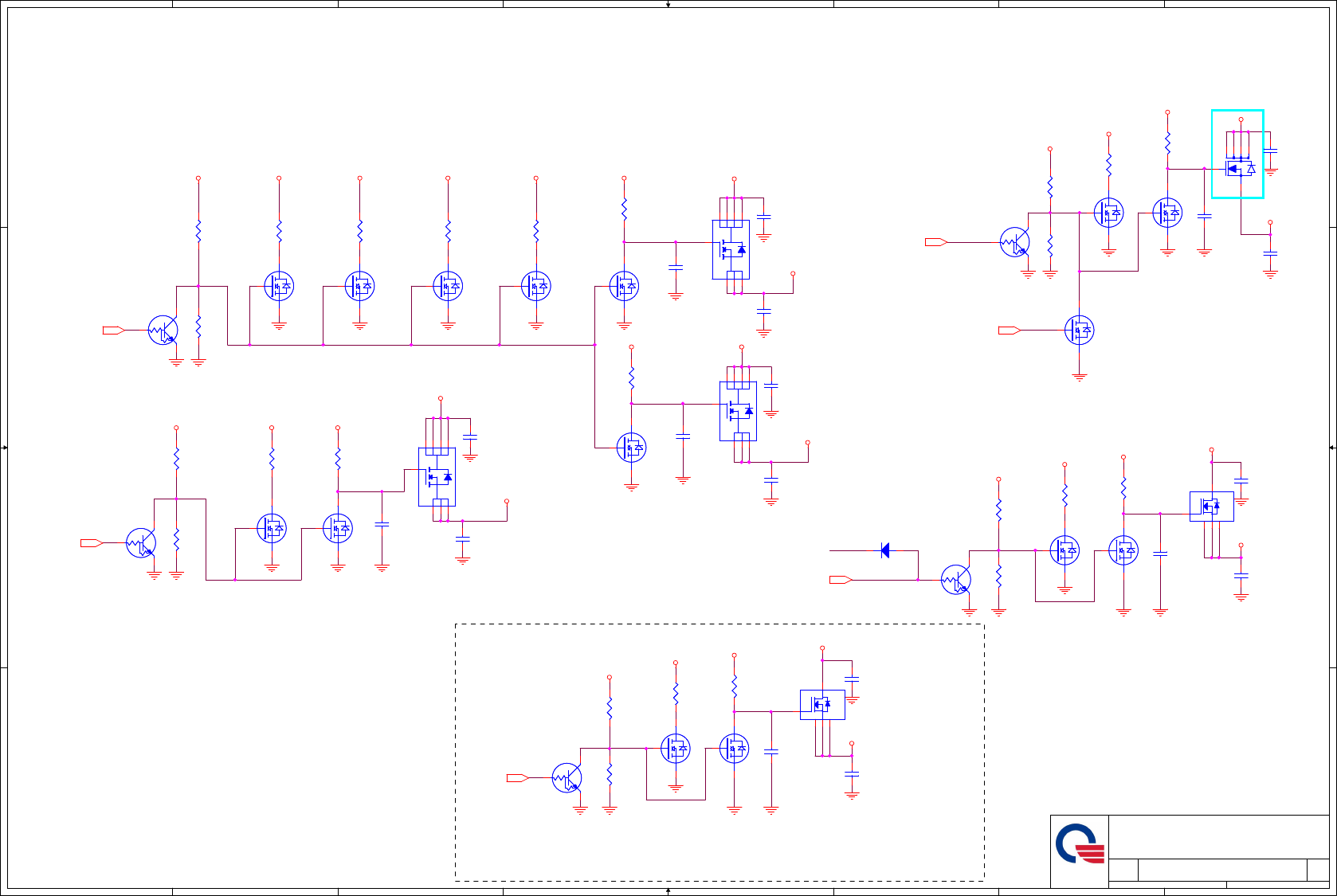Select the transistor fed by the diode
1337x896 pixels.
tap(955, 580)
